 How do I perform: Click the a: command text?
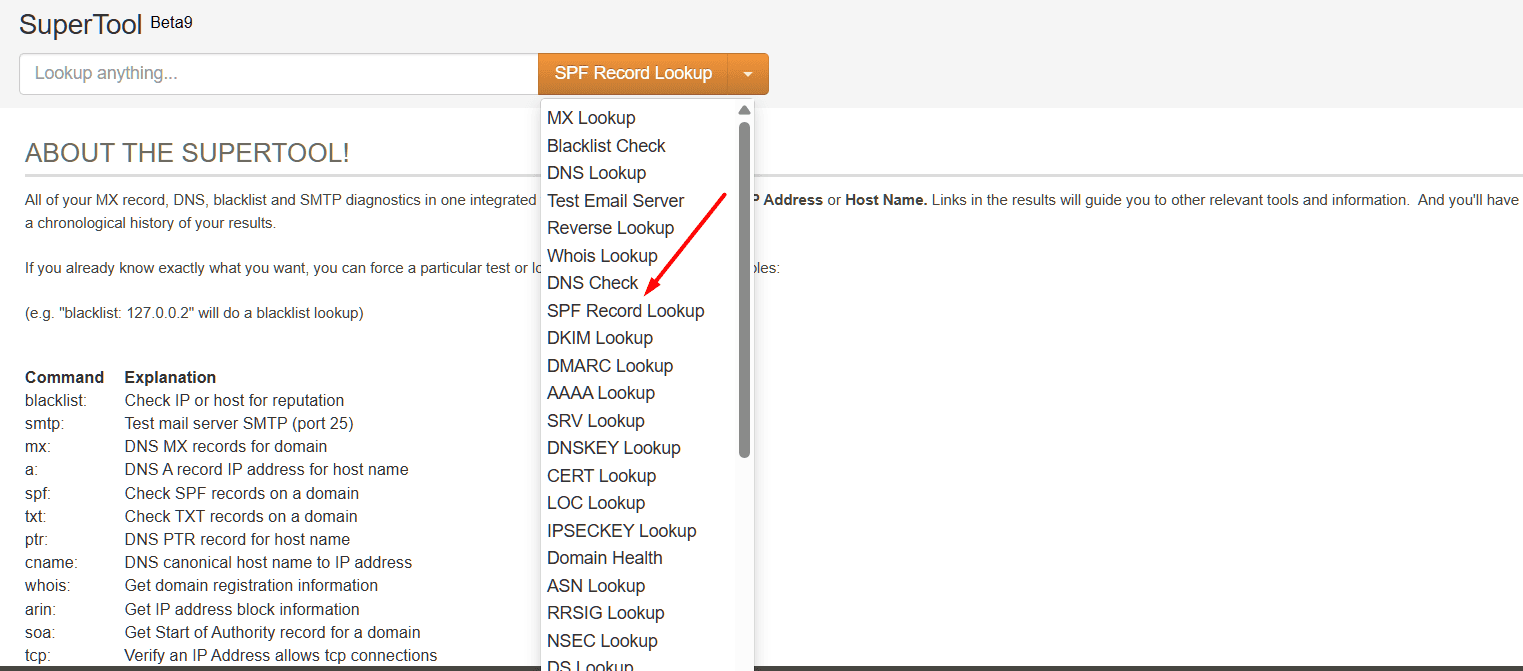[31, 469]
